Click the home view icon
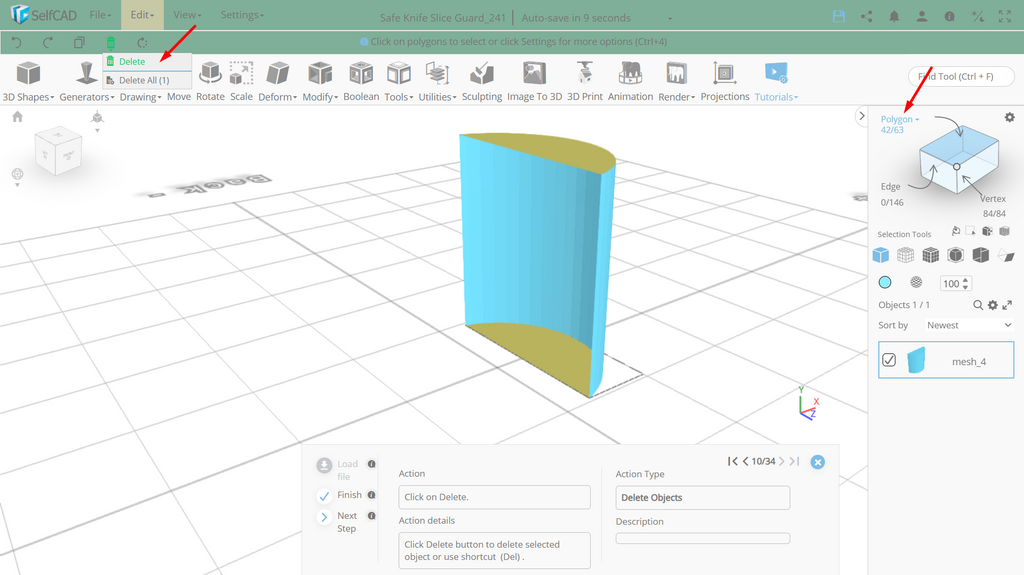1024x575 pixels. (x=18, y=116)
